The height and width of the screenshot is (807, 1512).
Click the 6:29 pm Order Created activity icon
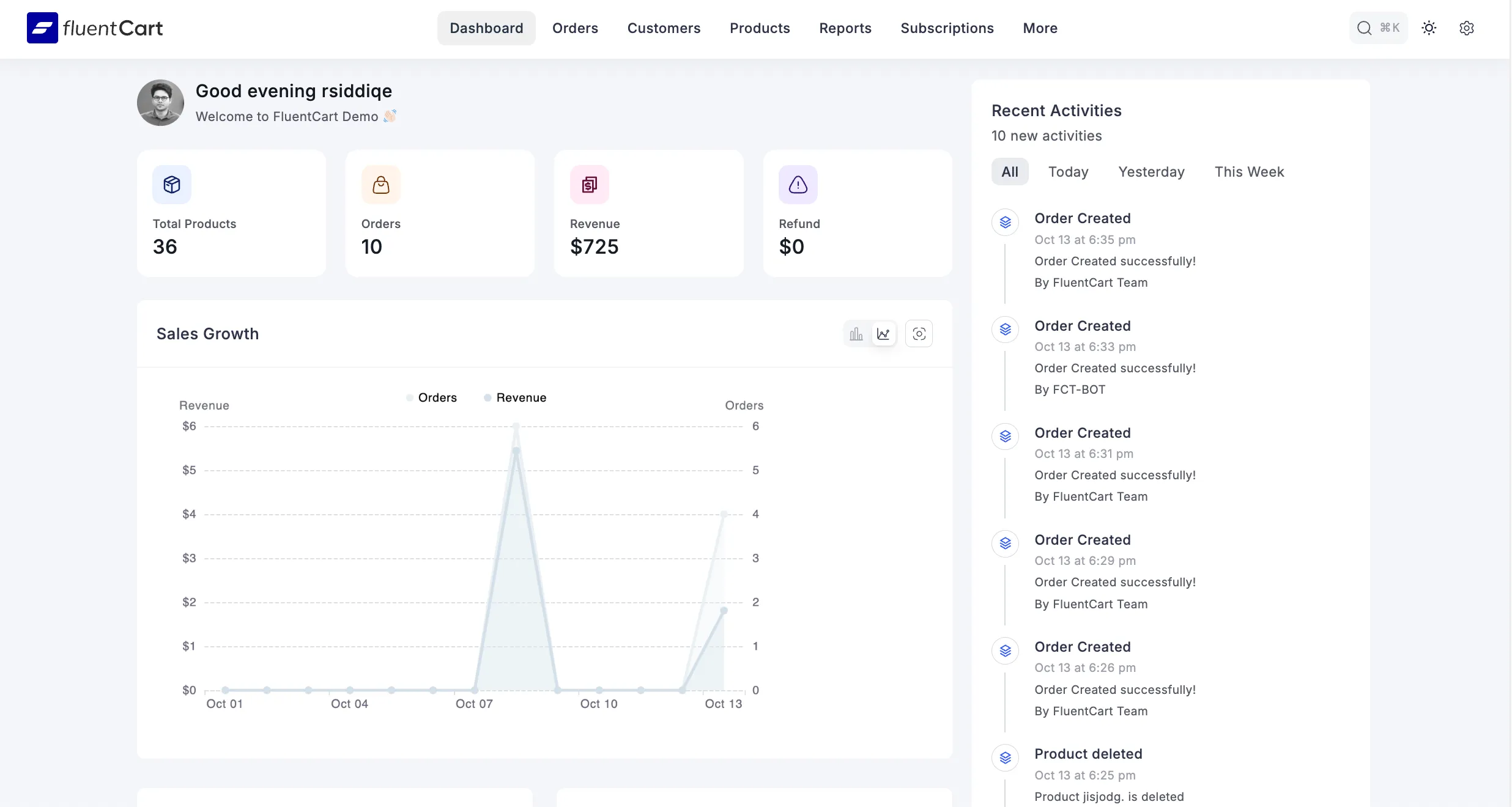(x=1005, y=544)
